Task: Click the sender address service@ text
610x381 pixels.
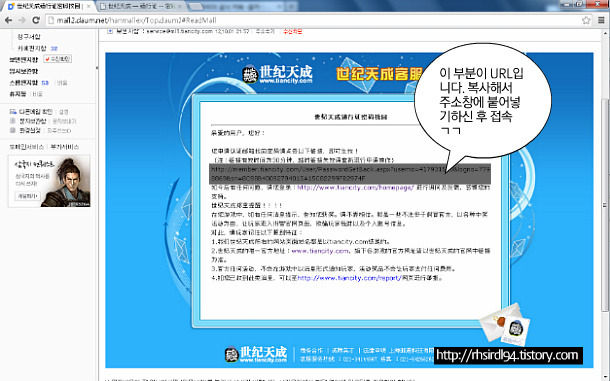Action: (180, 31)
